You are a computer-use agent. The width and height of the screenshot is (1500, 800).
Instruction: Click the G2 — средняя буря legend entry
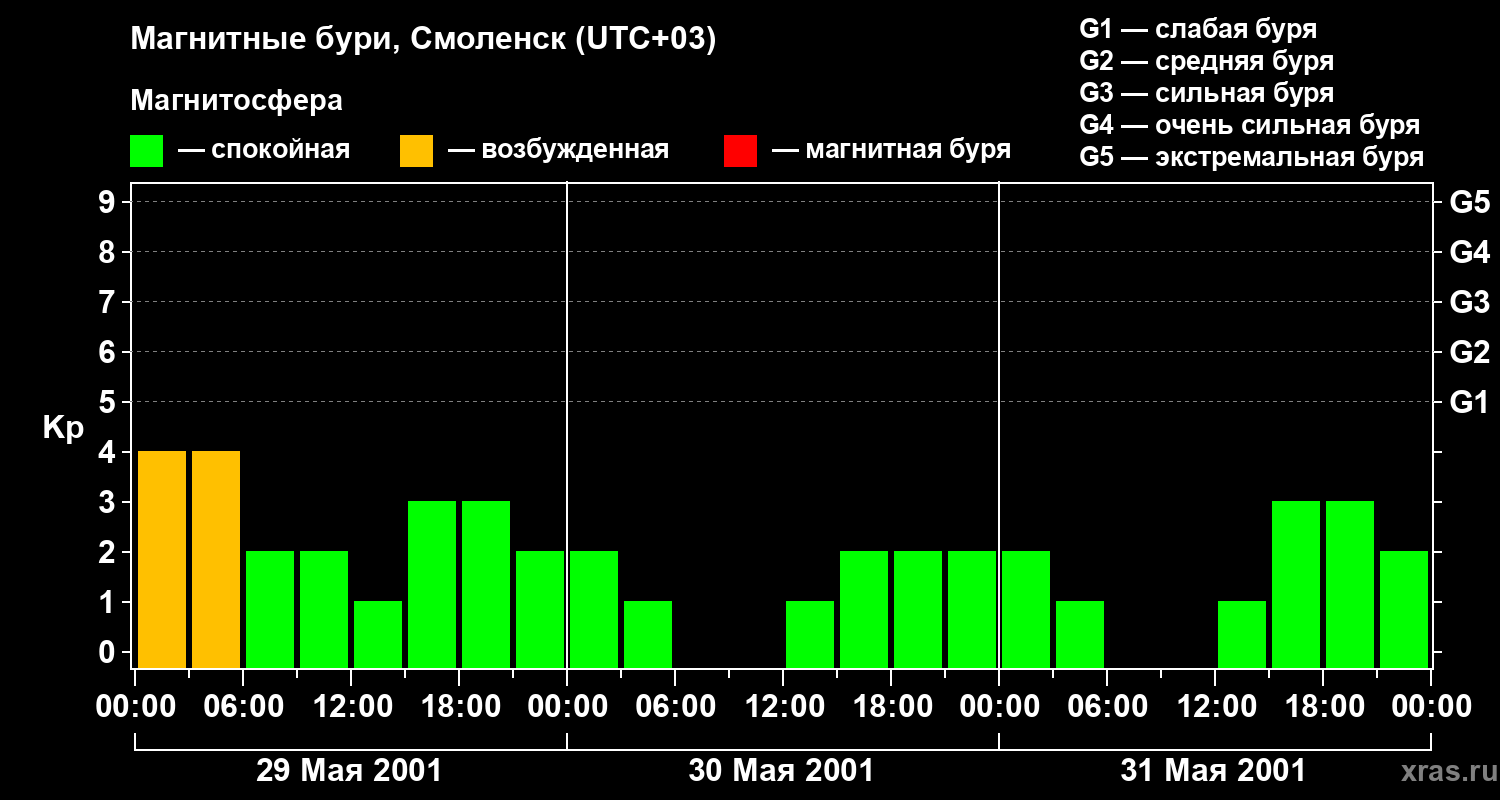(1207, 61)
